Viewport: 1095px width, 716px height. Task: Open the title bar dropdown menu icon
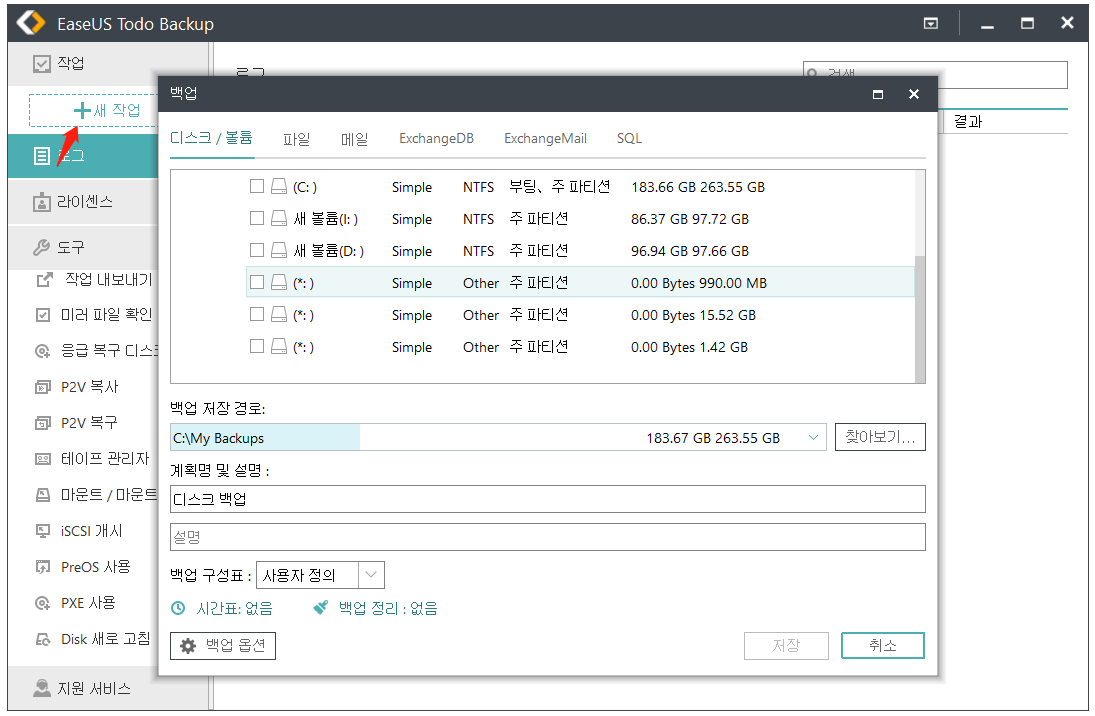pyautogui.click(x=930, y=24)
